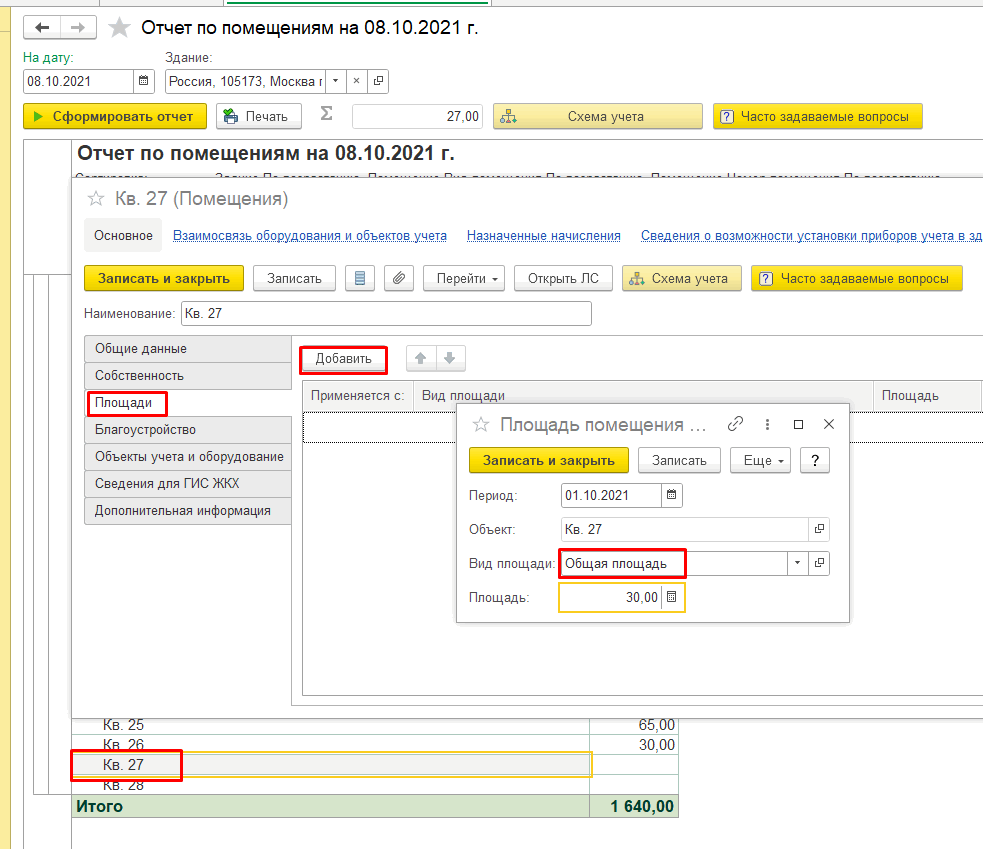Switch to the Собственность tab
This screenshot has width=983, height=849.
click(140, 375)
